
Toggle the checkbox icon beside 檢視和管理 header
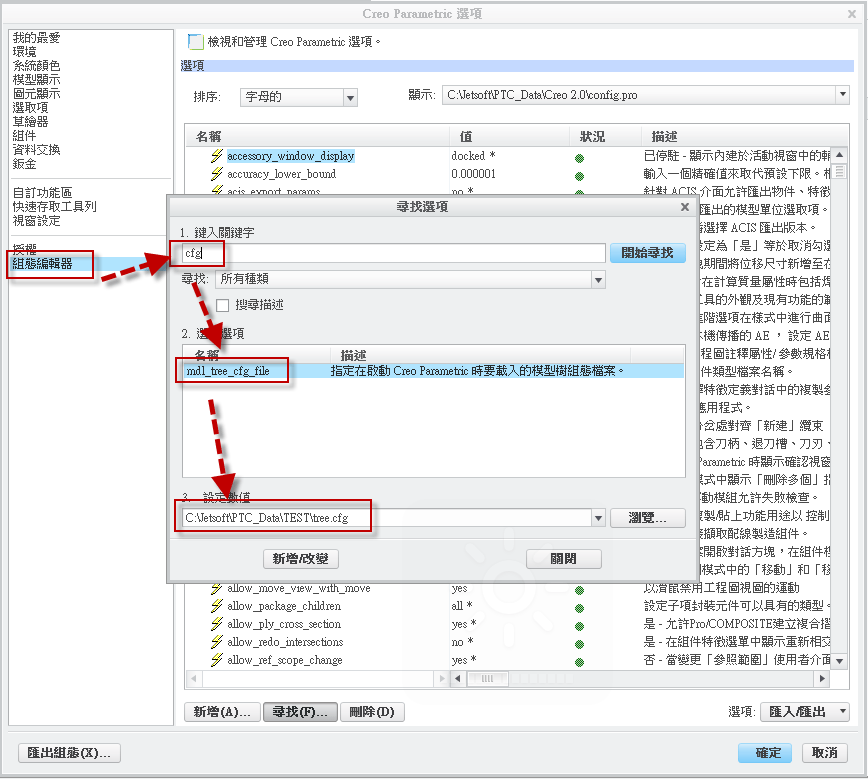(196, 42)
